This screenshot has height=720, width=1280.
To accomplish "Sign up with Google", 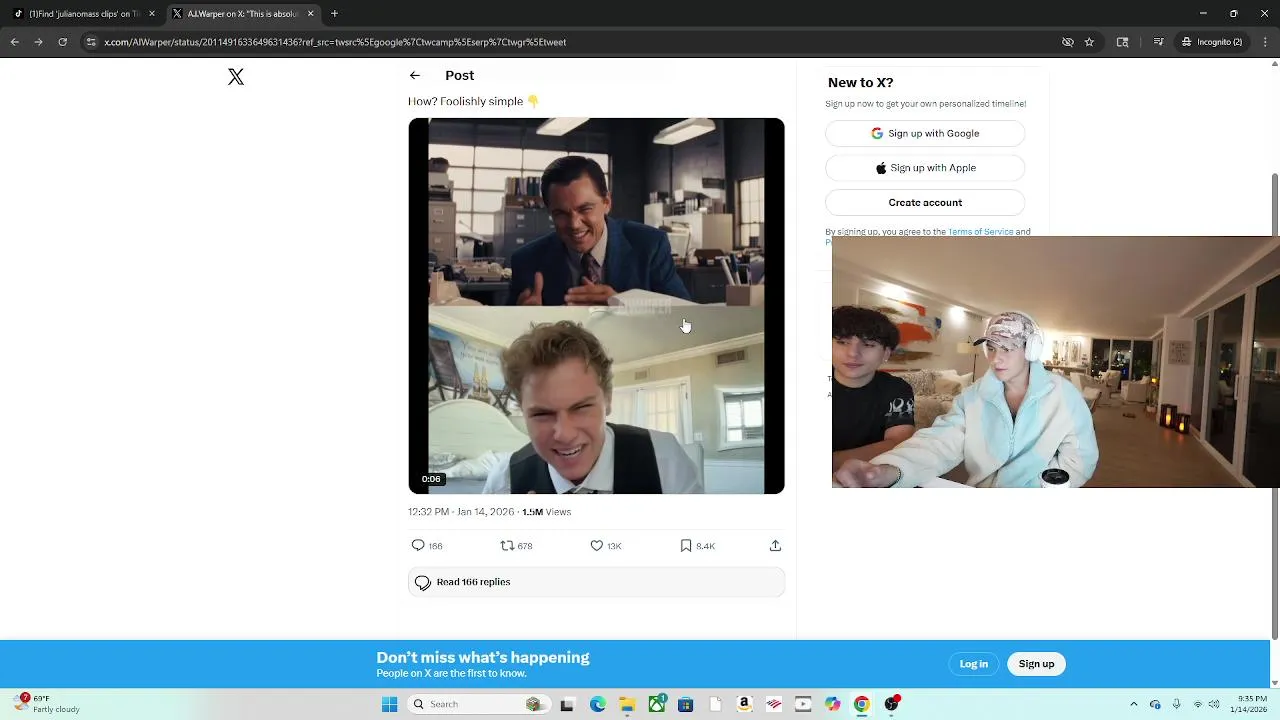I will [x=925, y=133].
